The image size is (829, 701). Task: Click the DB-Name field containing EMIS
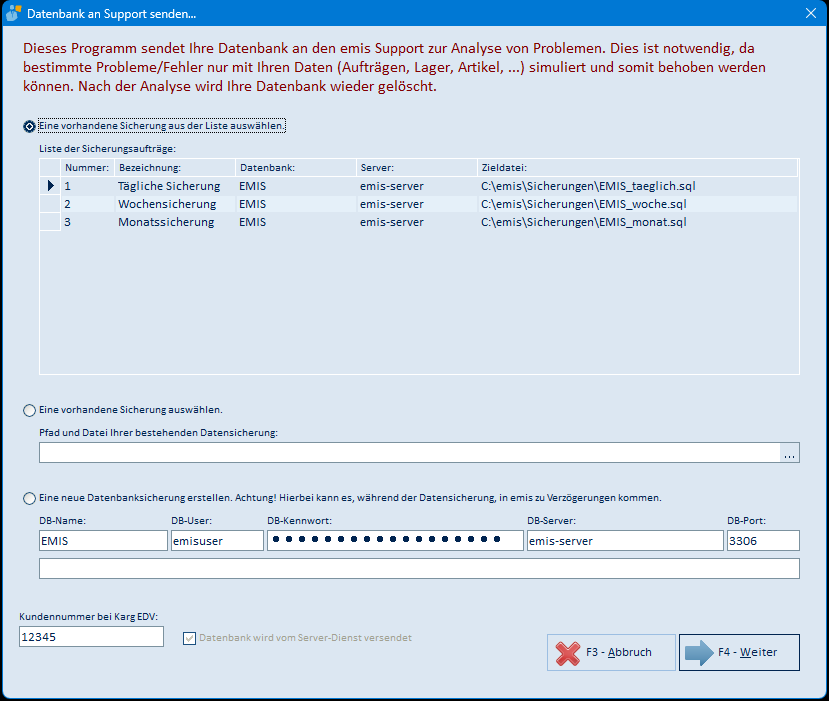coord(103,541)
